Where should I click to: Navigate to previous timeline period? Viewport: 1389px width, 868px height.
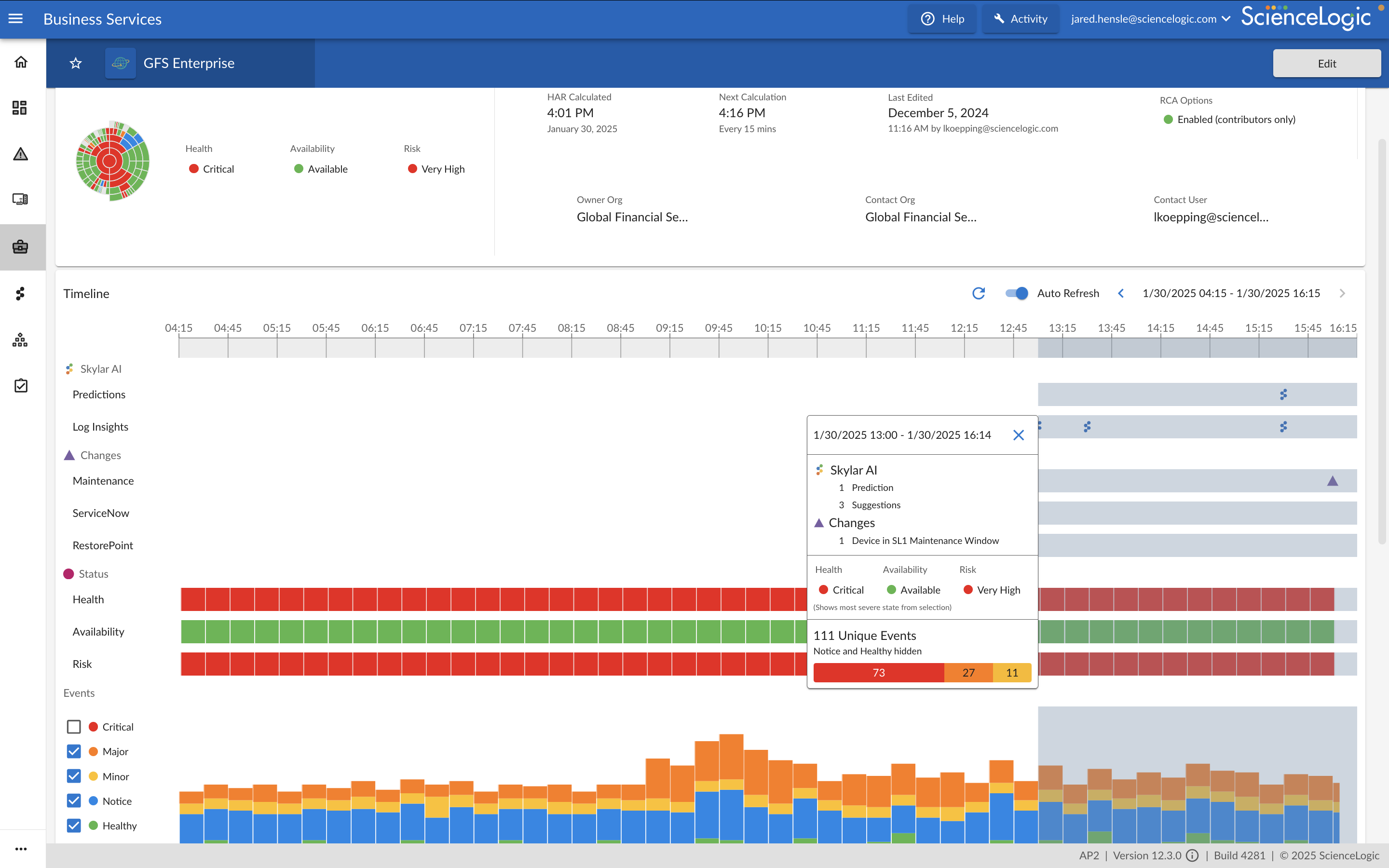click(1121, 293)
